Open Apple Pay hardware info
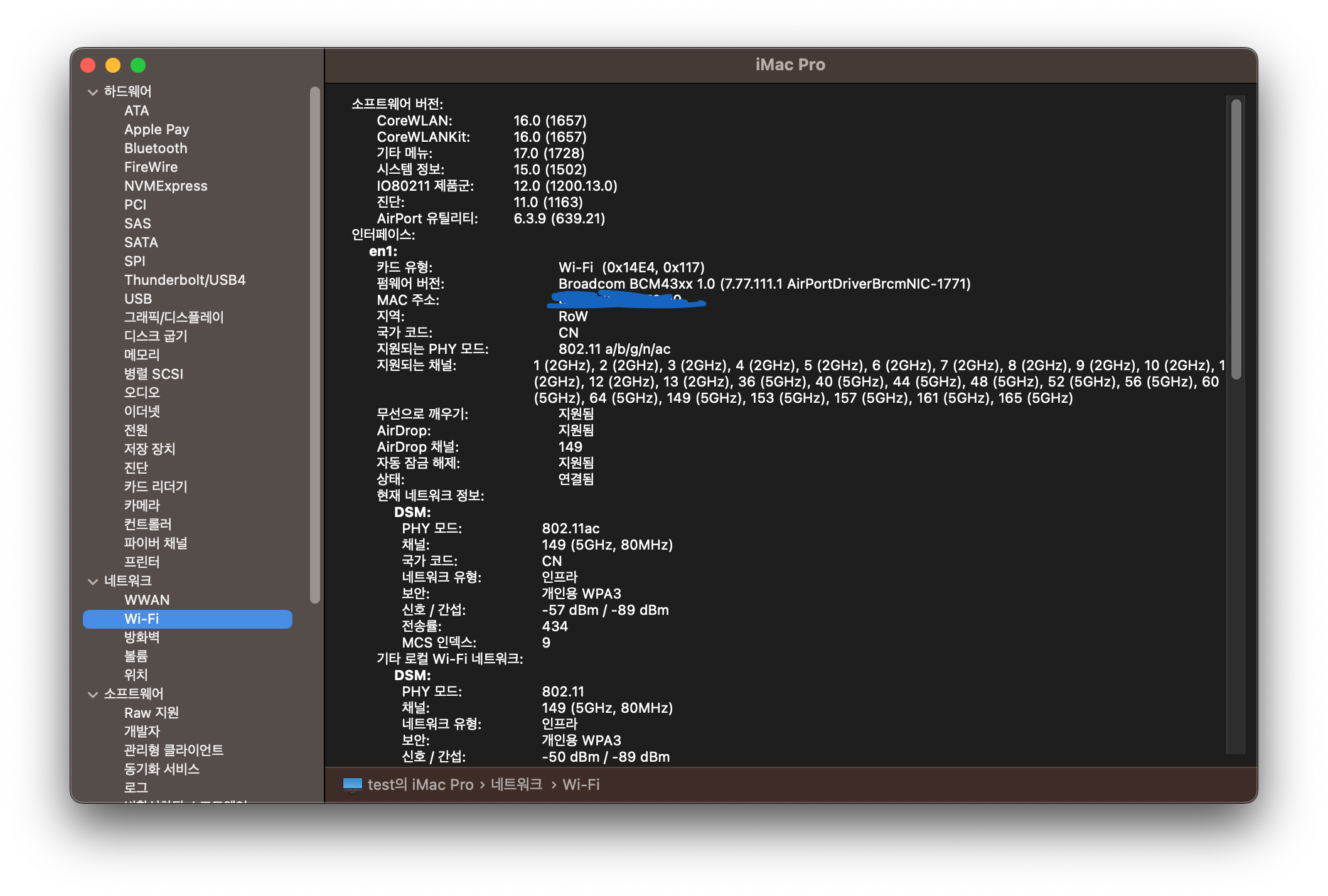 pos(156,129)
